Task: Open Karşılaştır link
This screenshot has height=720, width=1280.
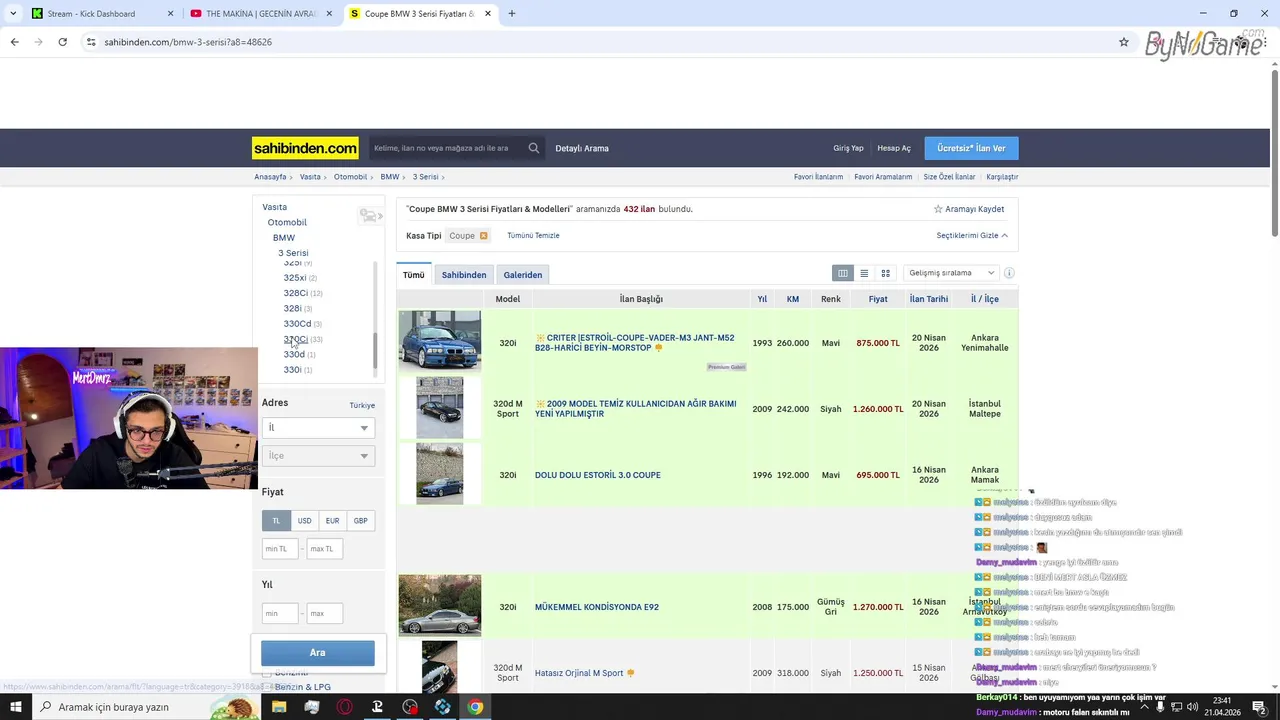Action: coord(1002,177)
